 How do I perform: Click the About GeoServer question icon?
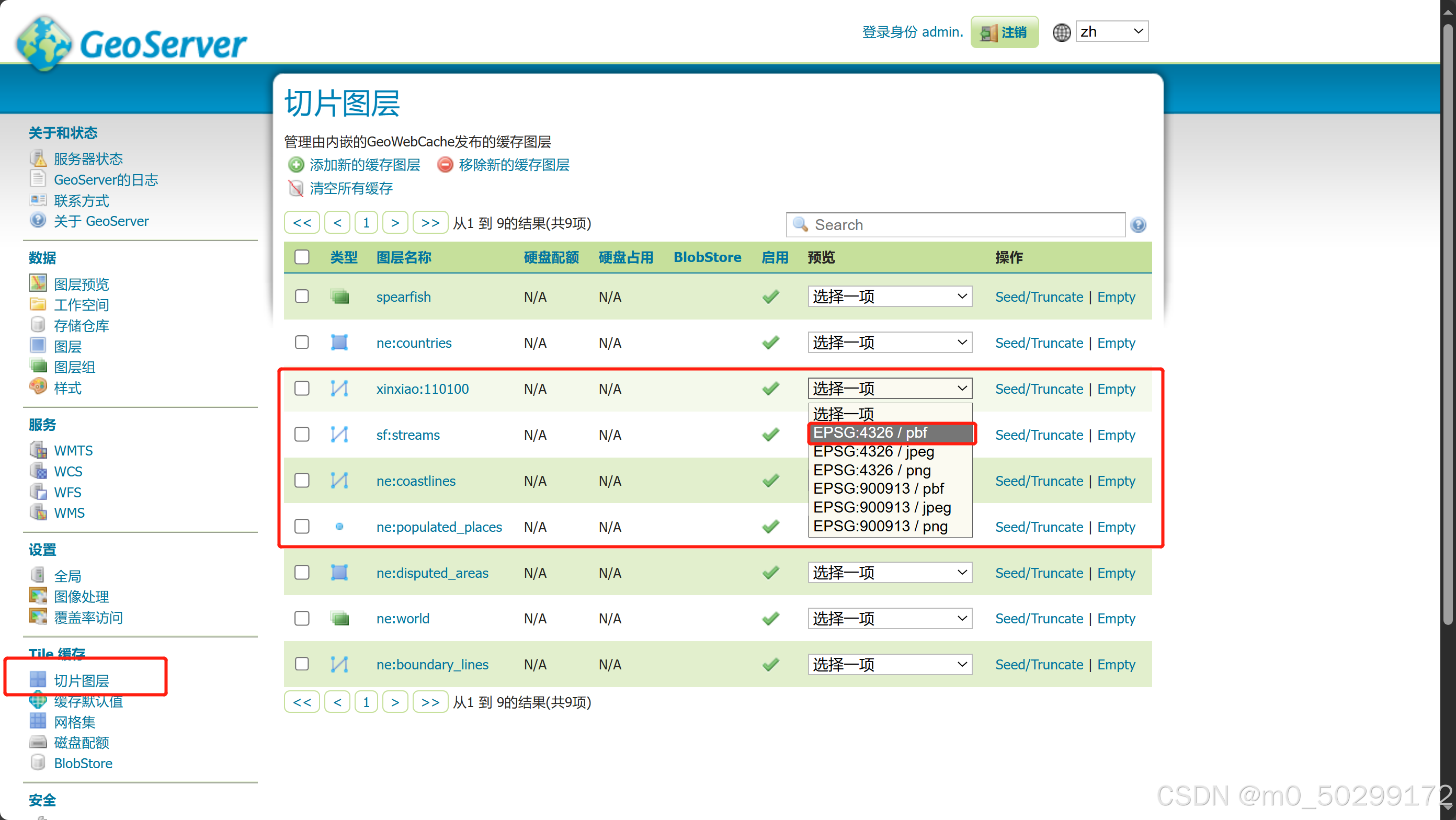tap(38, 220)
